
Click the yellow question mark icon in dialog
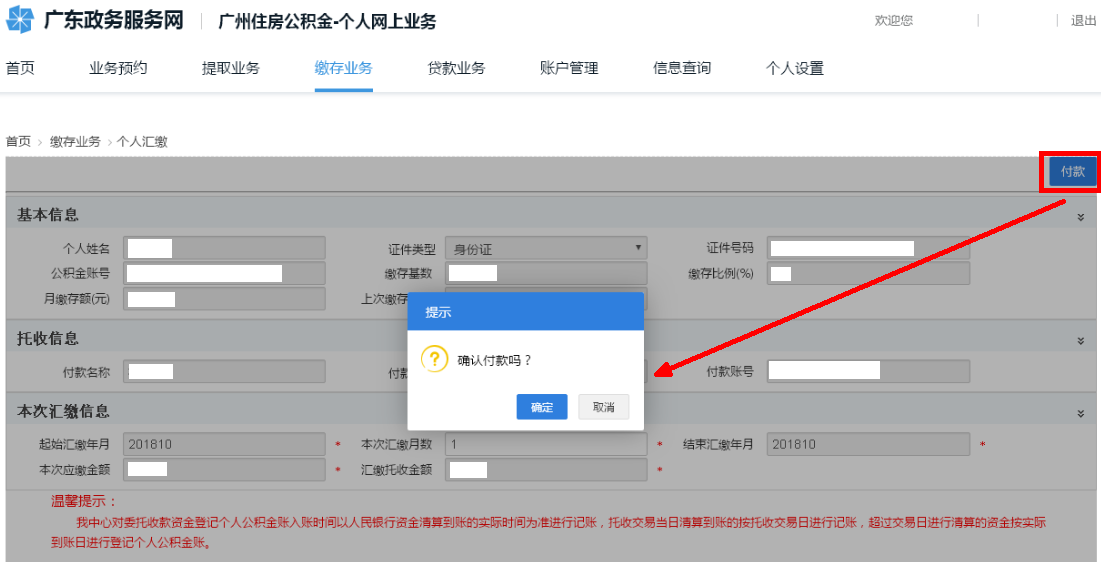coord(434,359)
